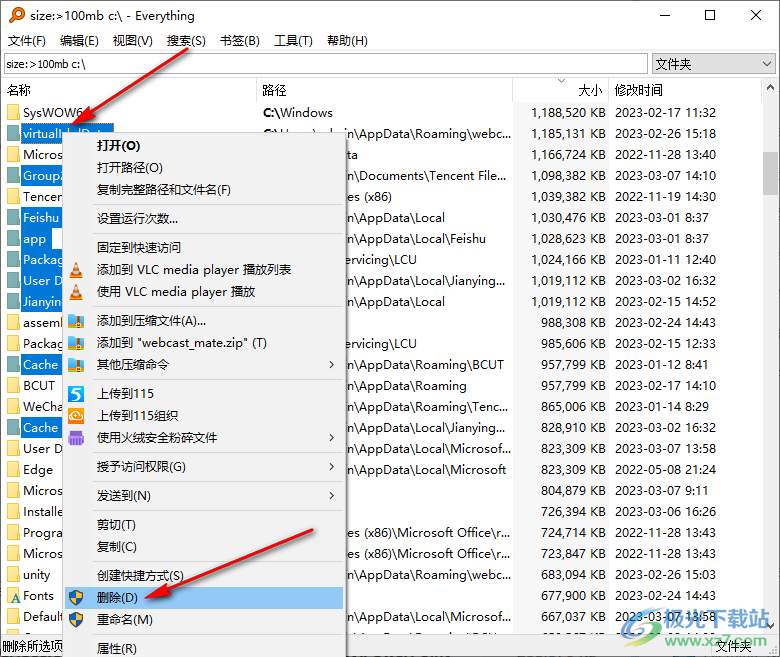The height and width of the screenshot is (657, 780).
Task: Click the Default folder icon
Action: point(13,617)
